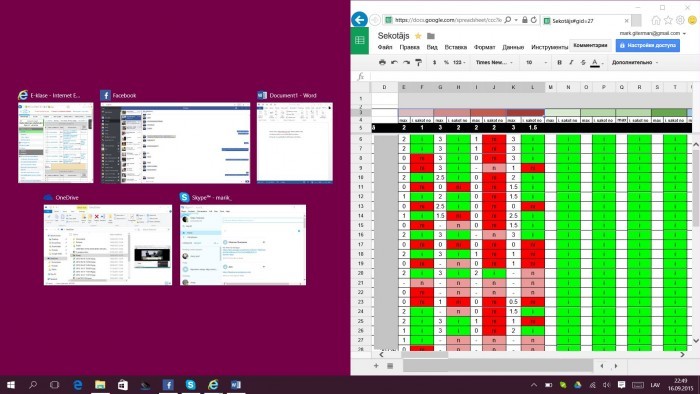Image resolution: width=700 pixels, height=394 pixels.
Task: Refresh the page in the address bar
Action: (534, 20)
